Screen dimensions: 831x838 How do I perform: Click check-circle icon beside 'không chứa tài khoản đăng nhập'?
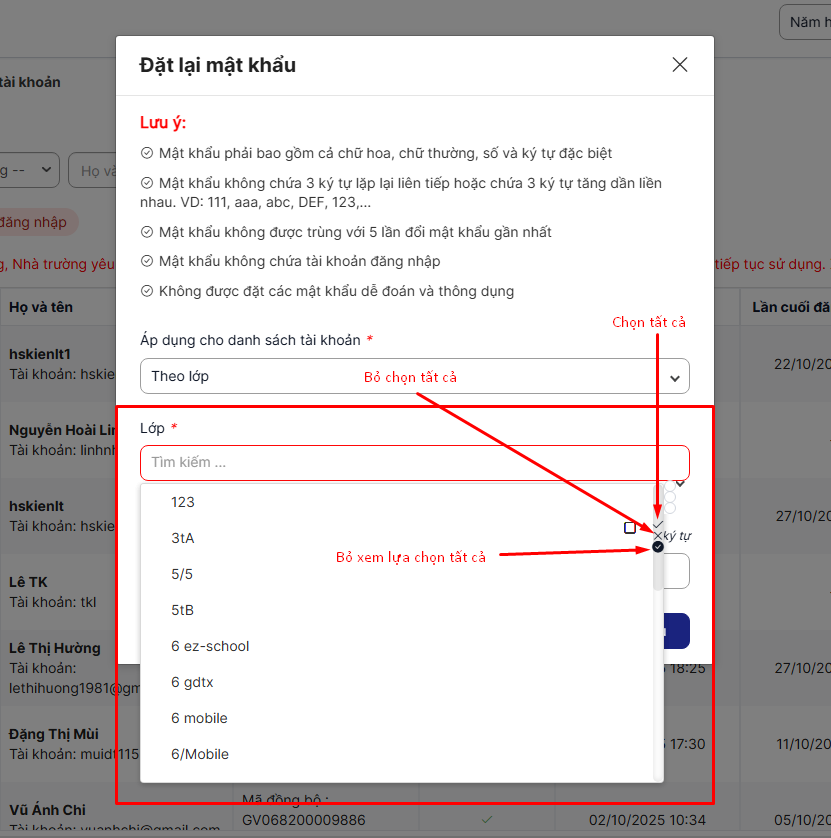(147, 262)
